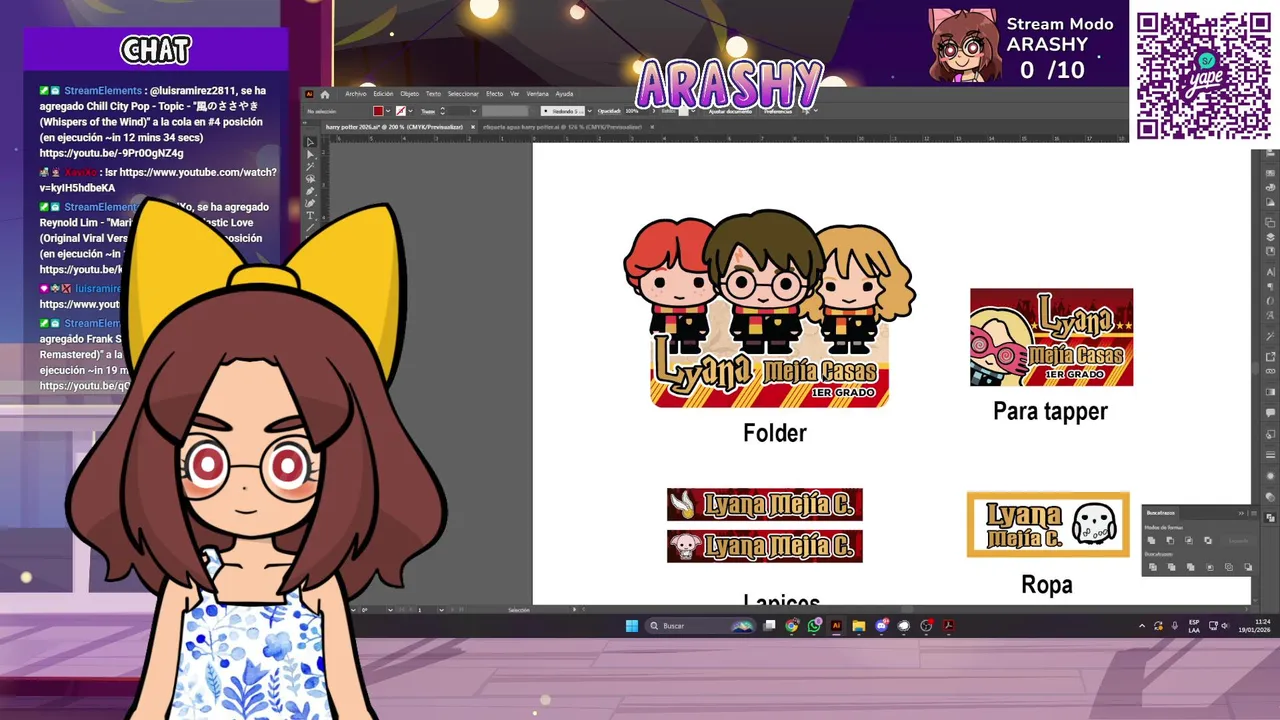
Task: Click the taskbar Buscar search box
Action: coord(700,626)
